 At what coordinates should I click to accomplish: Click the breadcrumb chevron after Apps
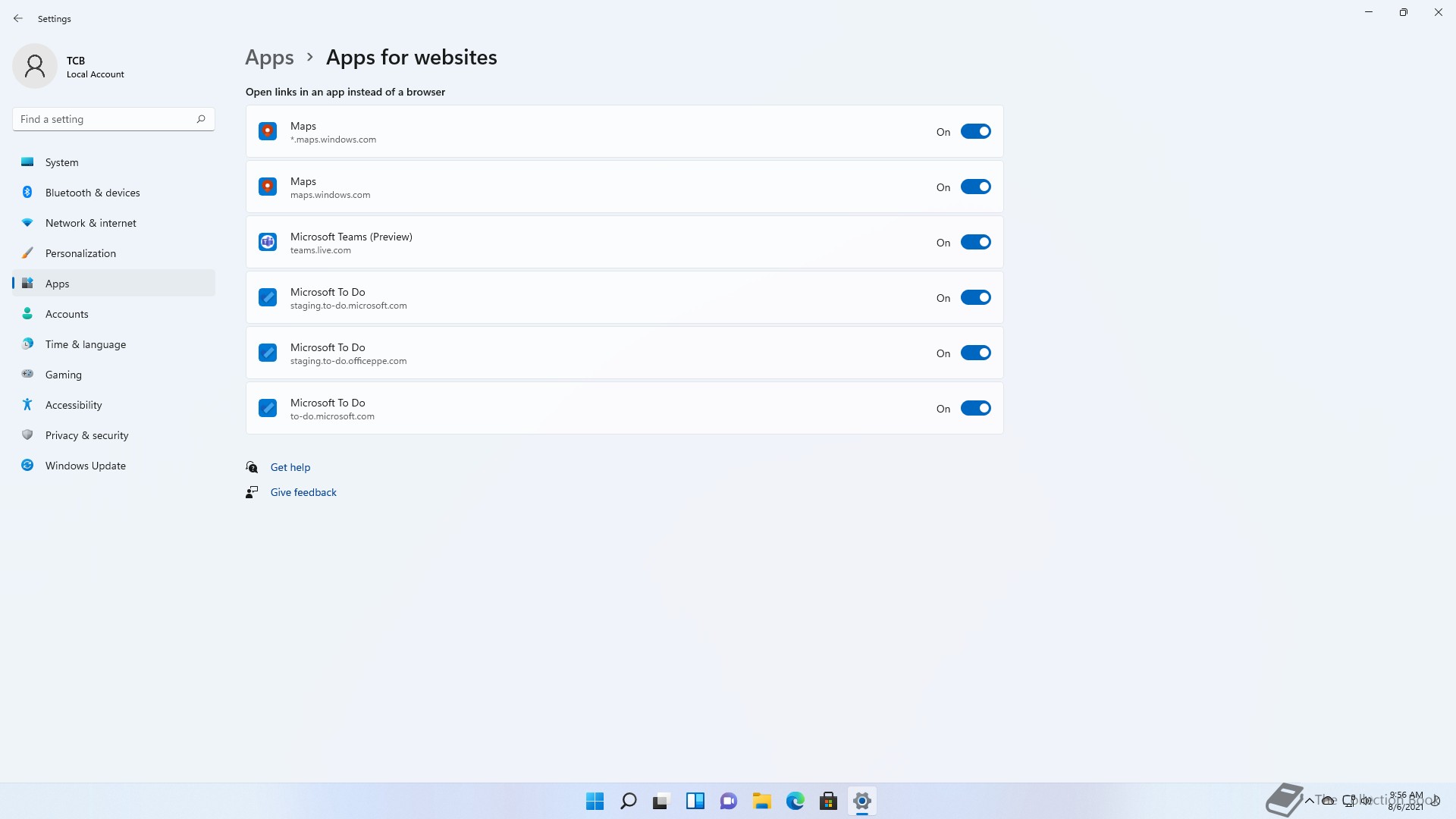point(309,57)
